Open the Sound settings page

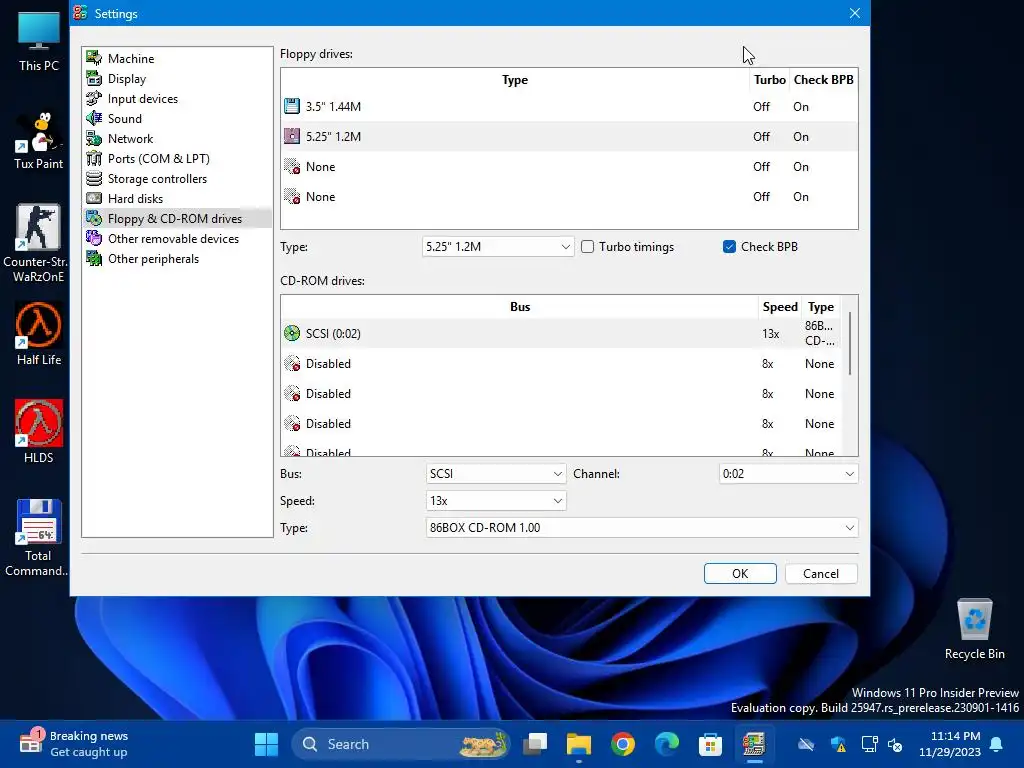(x=177, y=118)
